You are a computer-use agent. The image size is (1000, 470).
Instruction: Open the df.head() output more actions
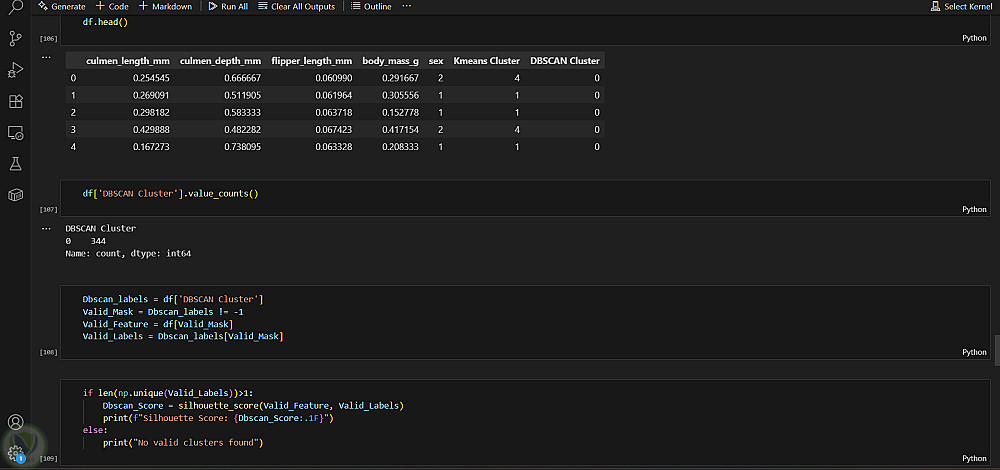pos(45,58)
